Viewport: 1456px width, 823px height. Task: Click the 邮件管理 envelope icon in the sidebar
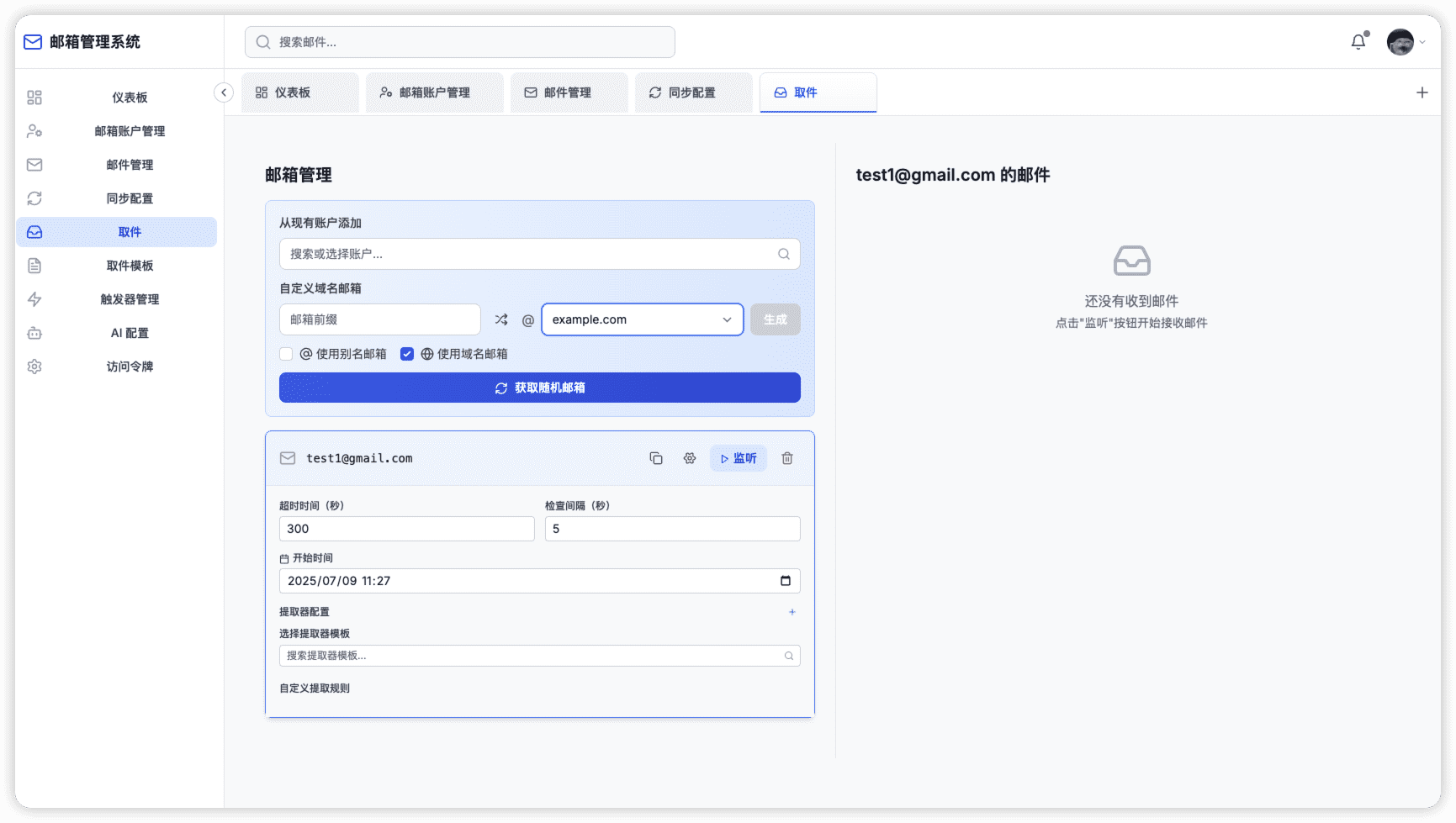coord(34,165)
